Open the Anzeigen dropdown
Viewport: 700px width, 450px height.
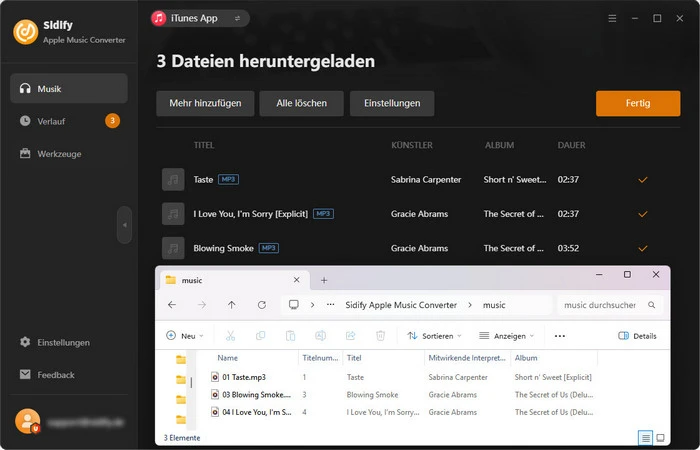[506, 336]
